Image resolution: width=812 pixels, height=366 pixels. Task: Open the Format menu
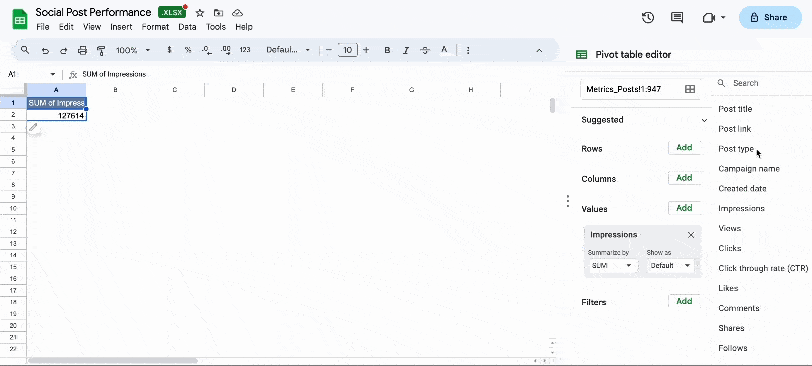pos(155,27)
